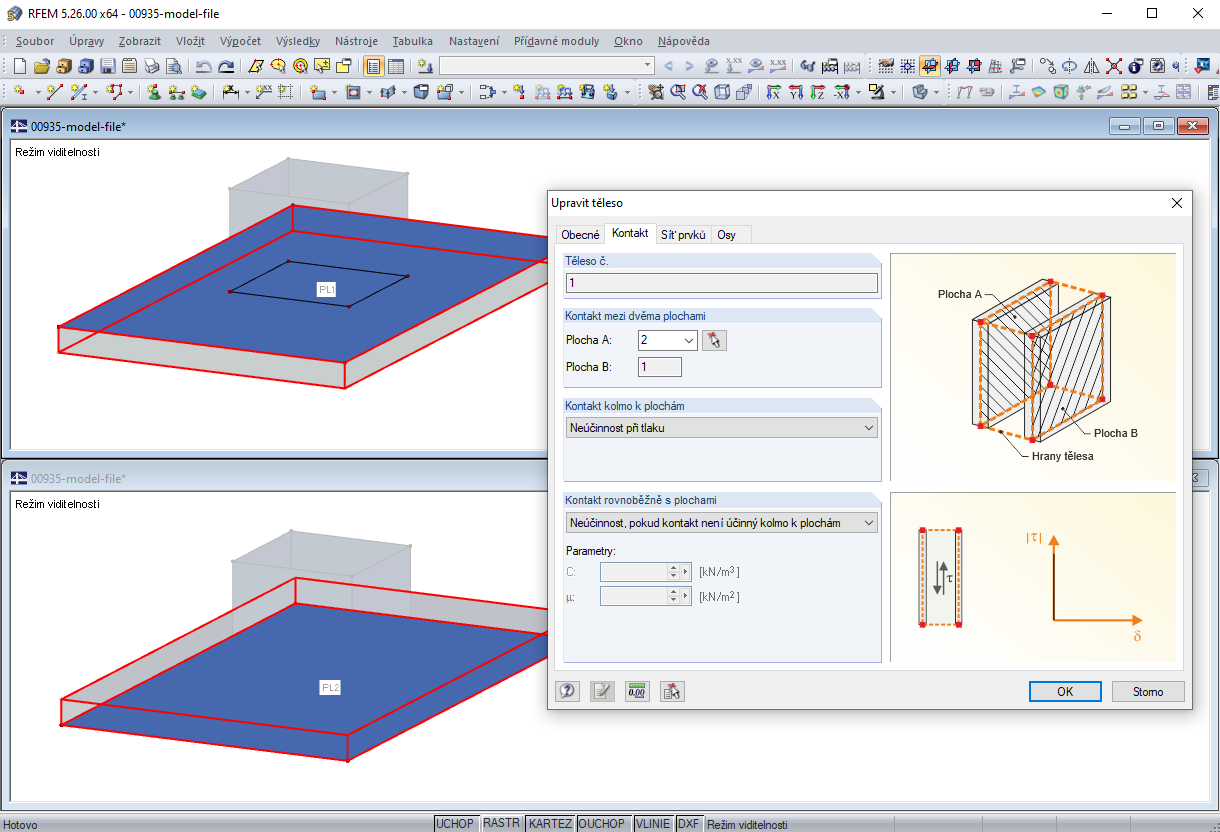Expand the new node tool dropdown arrow

click(38, 91)
